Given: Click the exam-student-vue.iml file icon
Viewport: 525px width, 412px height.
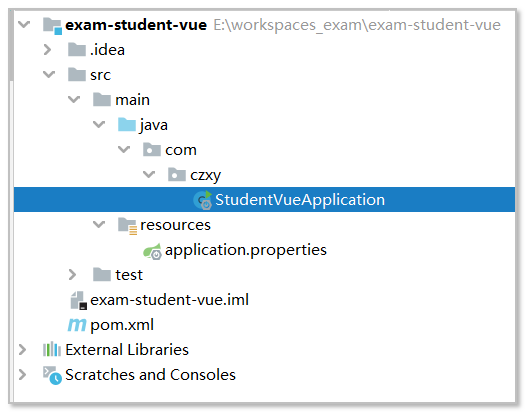Looking at the screenshot, I should point(79,300).
